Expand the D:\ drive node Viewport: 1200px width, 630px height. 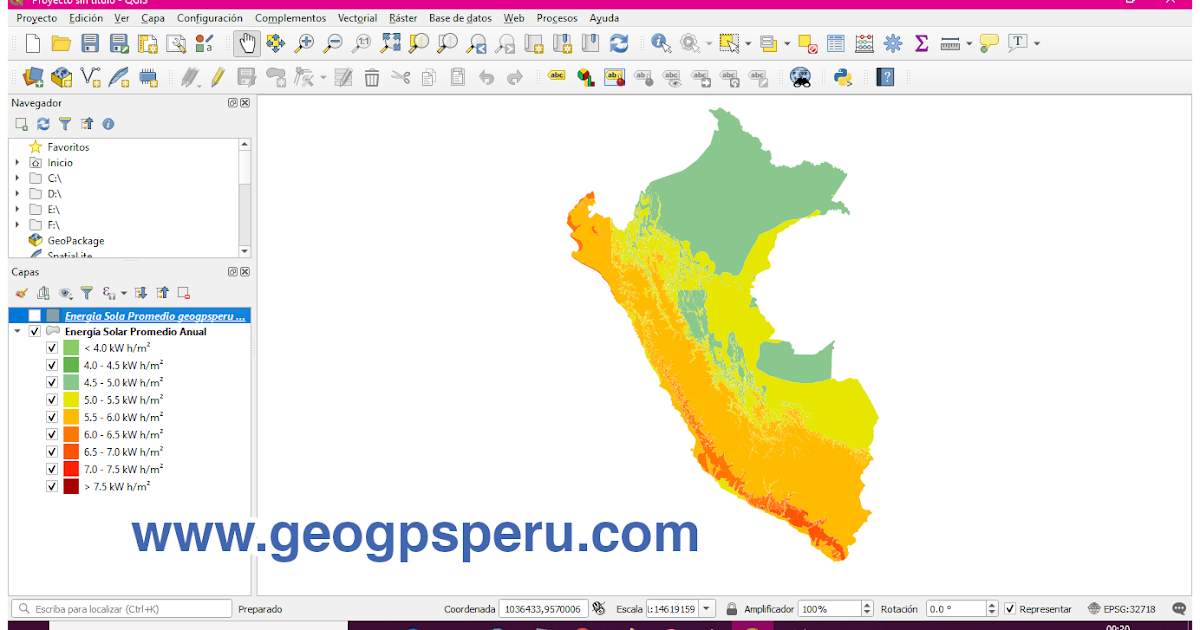[17, 194]
